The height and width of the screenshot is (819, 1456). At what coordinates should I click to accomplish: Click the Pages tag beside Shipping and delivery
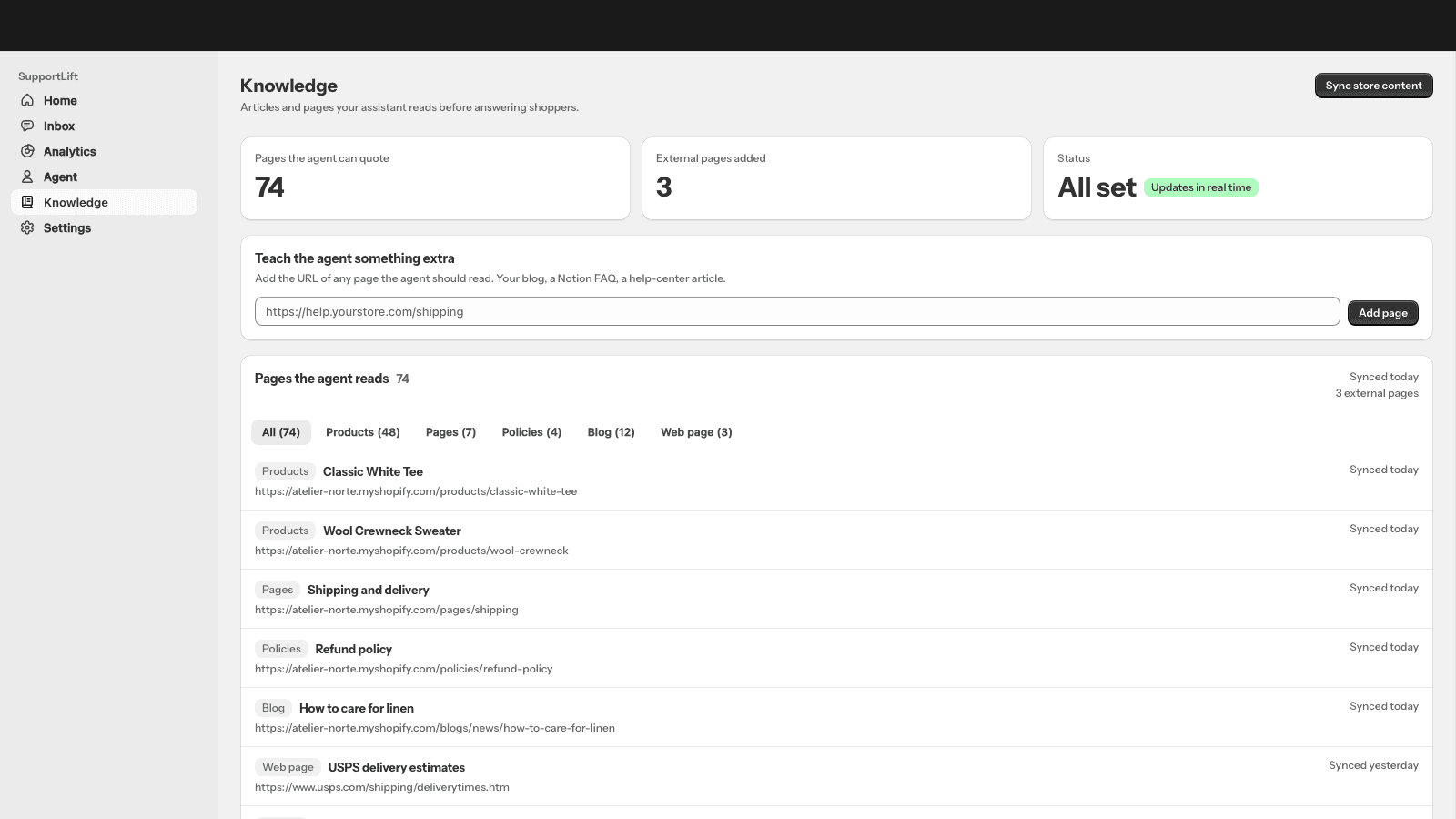click(x=278, y=590)
